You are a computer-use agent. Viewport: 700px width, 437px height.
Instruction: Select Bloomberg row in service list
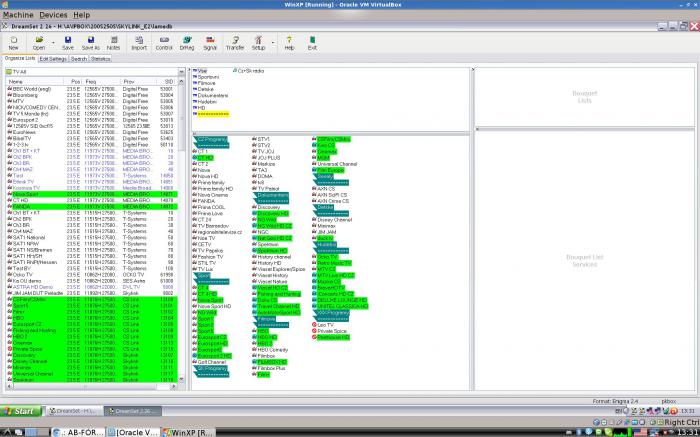point(92,95)
